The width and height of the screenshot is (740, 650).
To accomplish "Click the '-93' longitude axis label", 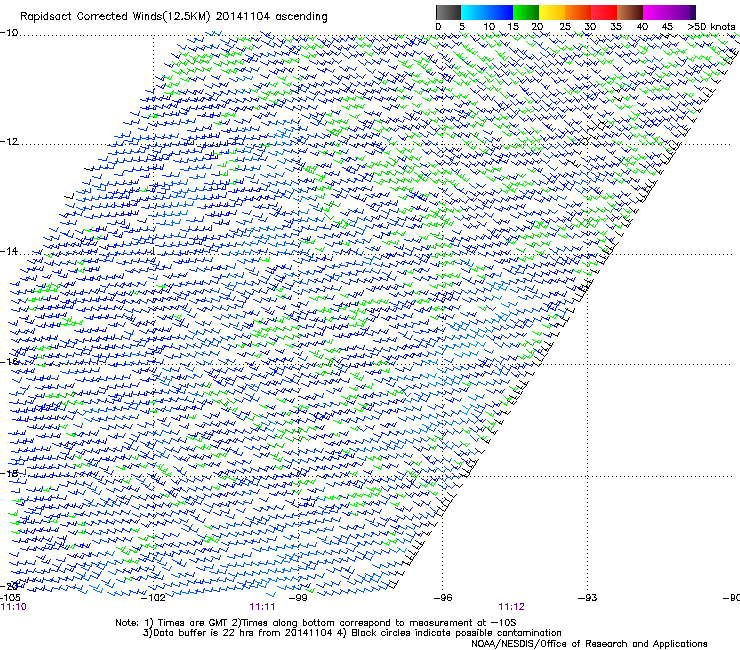I will 588,598.
